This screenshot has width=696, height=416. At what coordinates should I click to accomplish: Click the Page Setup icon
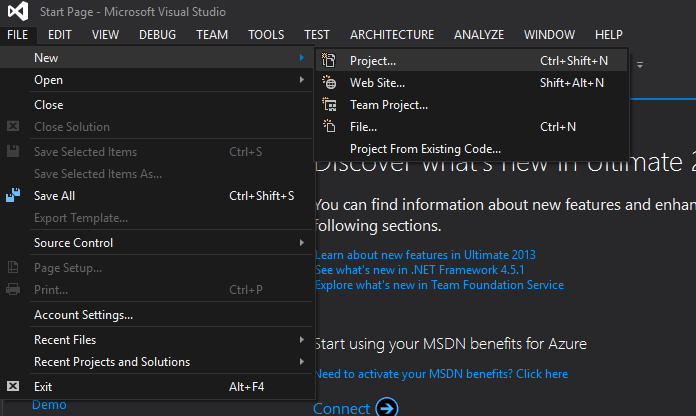[x=13, y=267]
